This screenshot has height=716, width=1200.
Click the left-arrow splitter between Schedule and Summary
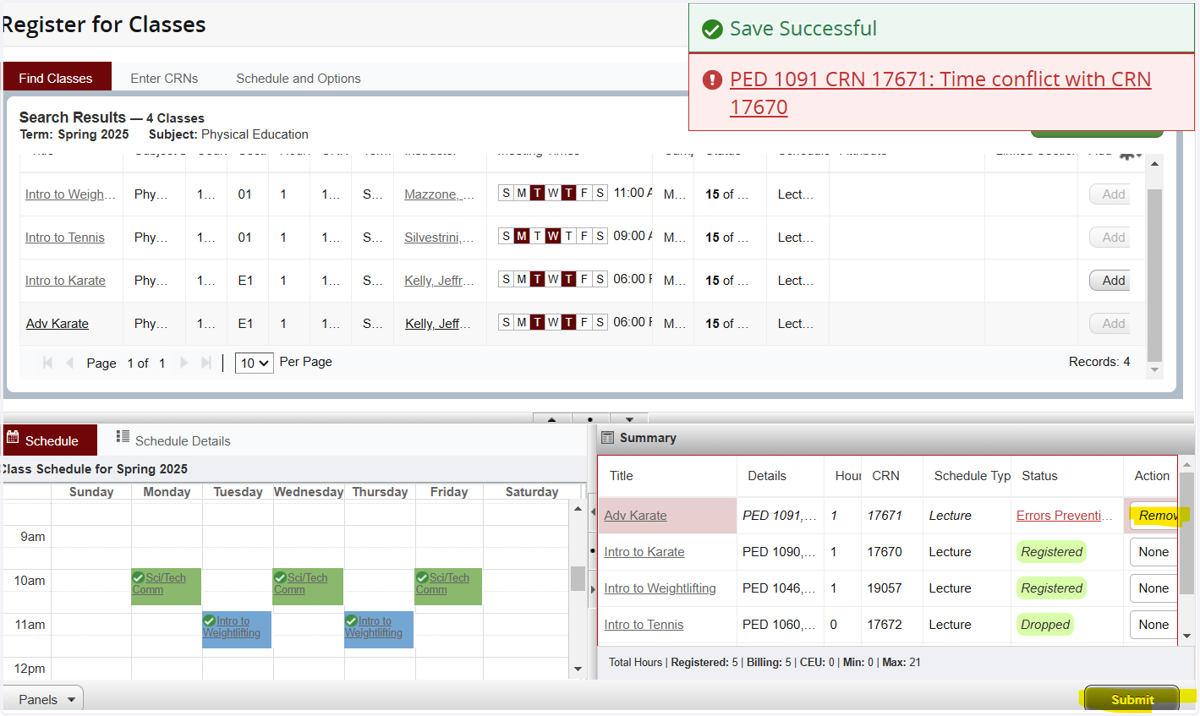coord(593,511)
